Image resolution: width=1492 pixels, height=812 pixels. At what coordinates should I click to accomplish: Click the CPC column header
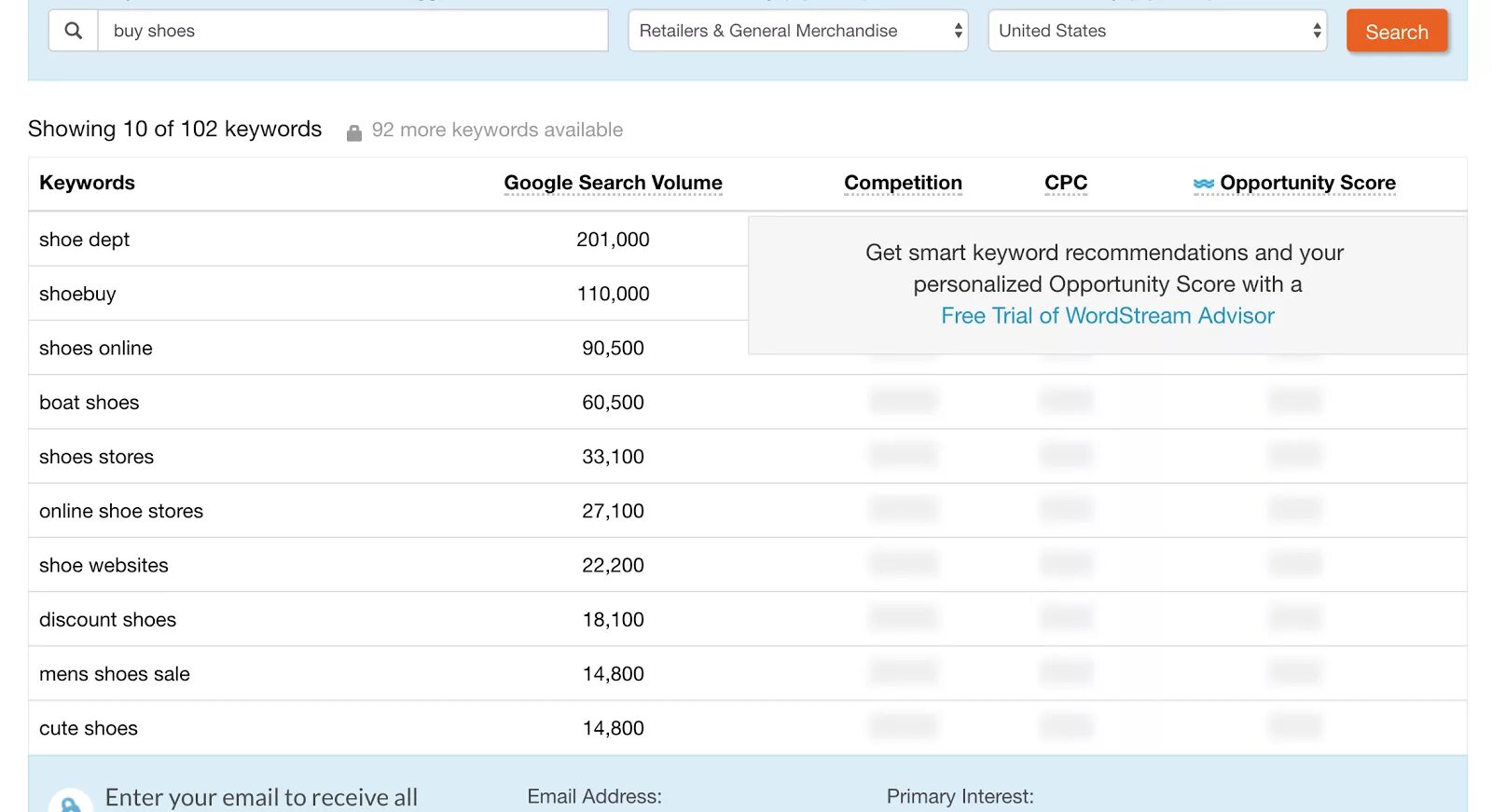point(1066,183)
